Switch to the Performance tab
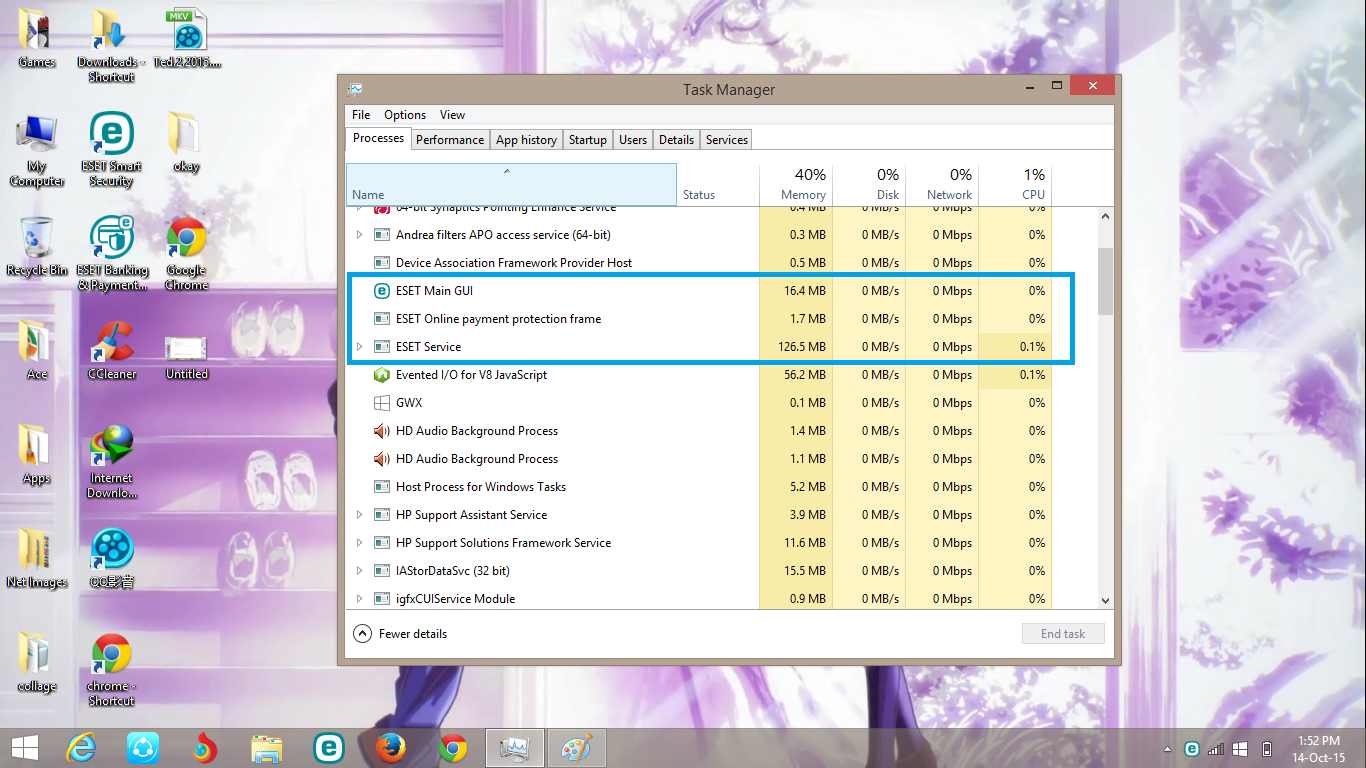Viewport: 1366px width, 768px height. click(x=450, y=140)
